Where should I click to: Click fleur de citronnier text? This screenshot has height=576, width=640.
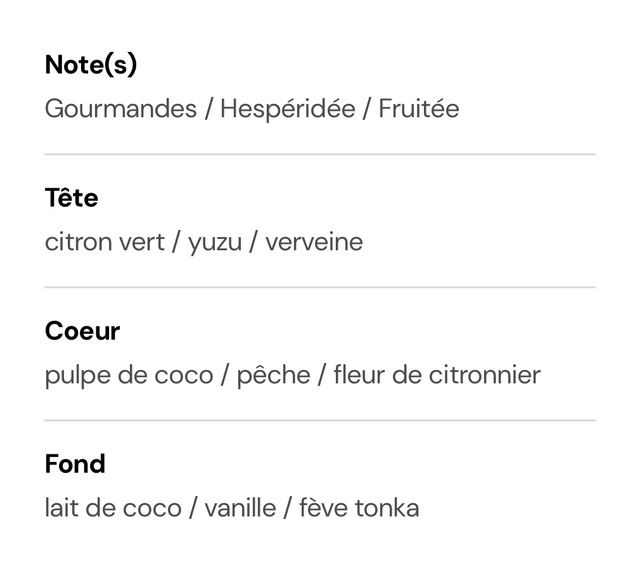tap(437, 374)
